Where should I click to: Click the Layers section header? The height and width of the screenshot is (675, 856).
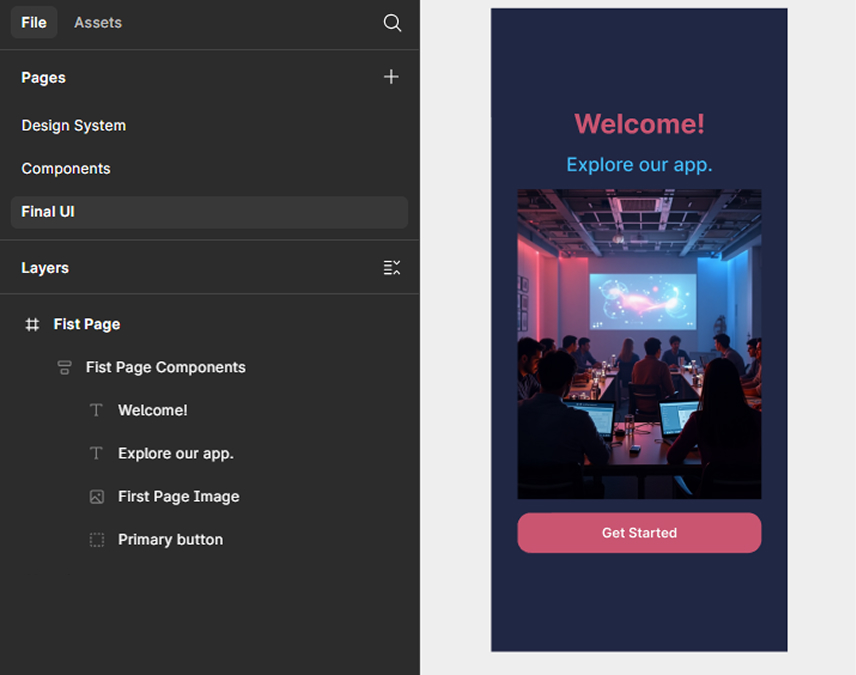point(45,268)
